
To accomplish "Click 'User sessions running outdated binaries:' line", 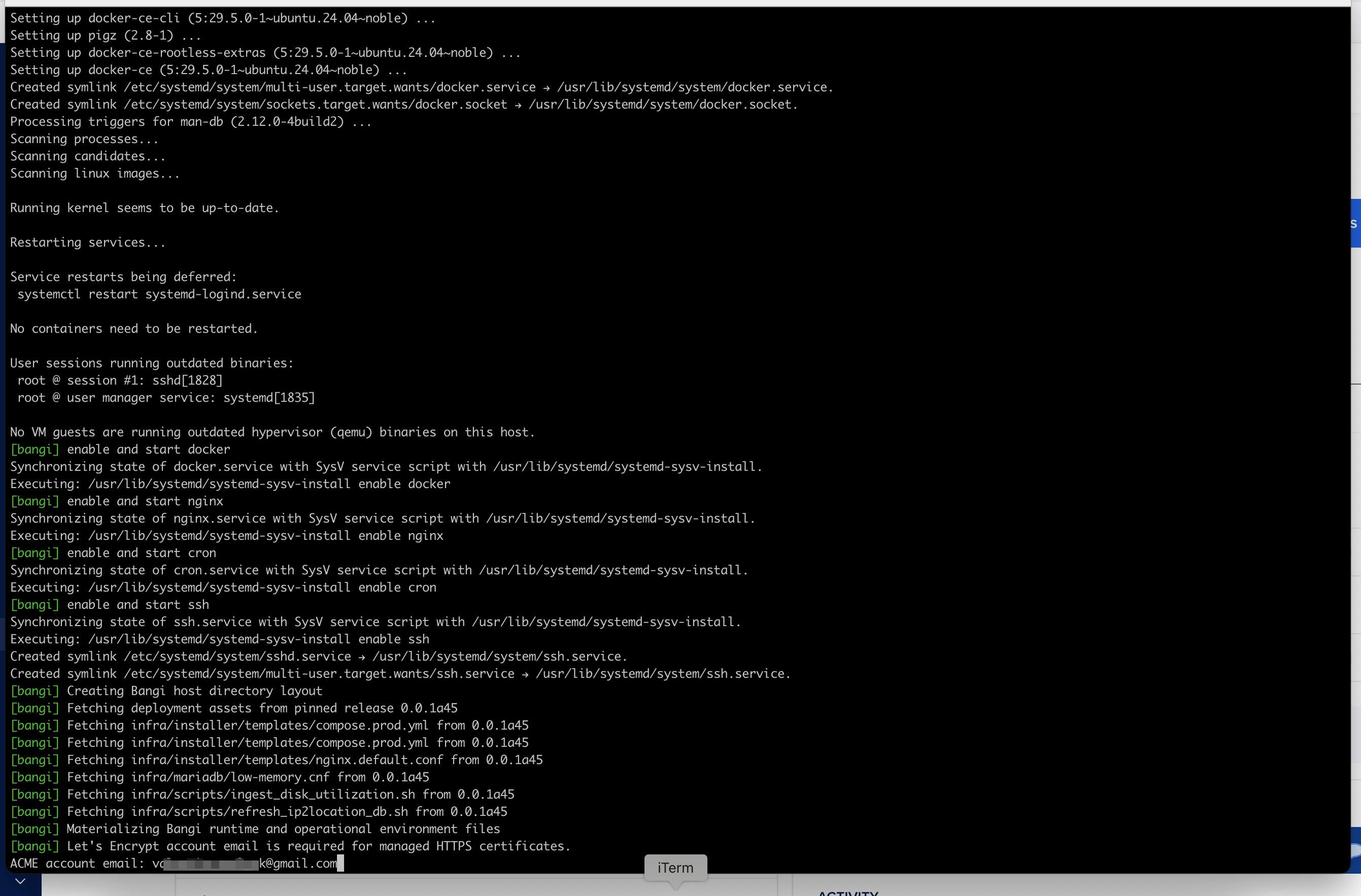I will tap(152, 363).
